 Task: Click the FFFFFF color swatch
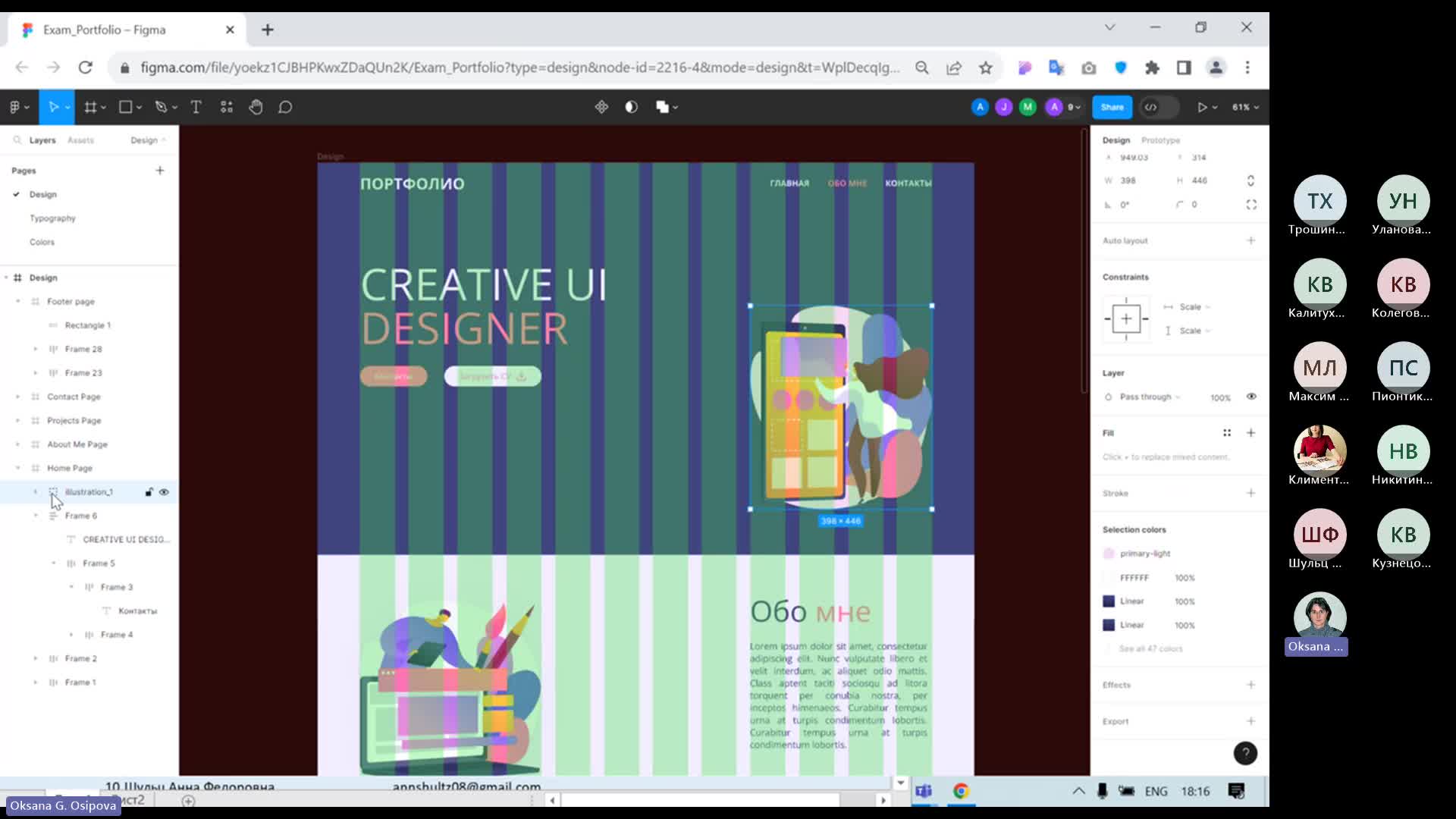click(1109, 578)
